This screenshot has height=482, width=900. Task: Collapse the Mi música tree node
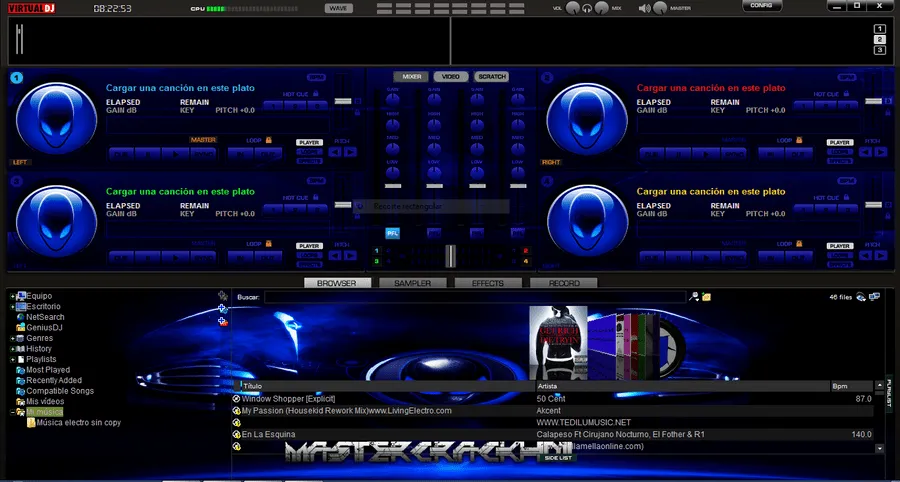(x=13, y=412)
